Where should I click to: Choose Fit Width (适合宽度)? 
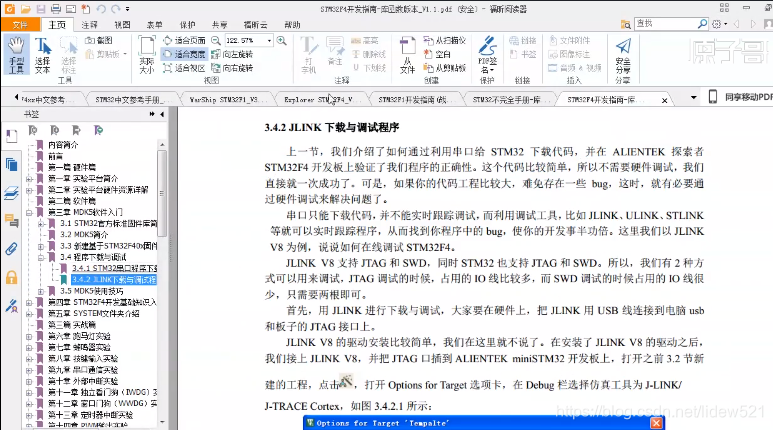coord(184,54)
